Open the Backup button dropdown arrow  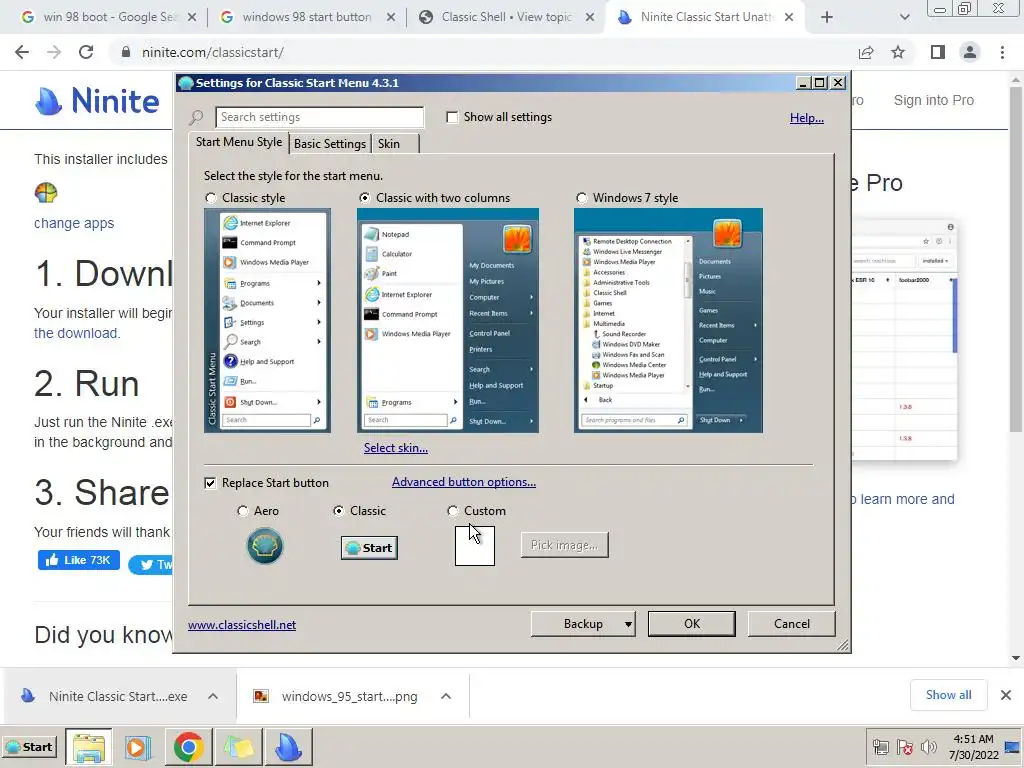coord(628,624)
